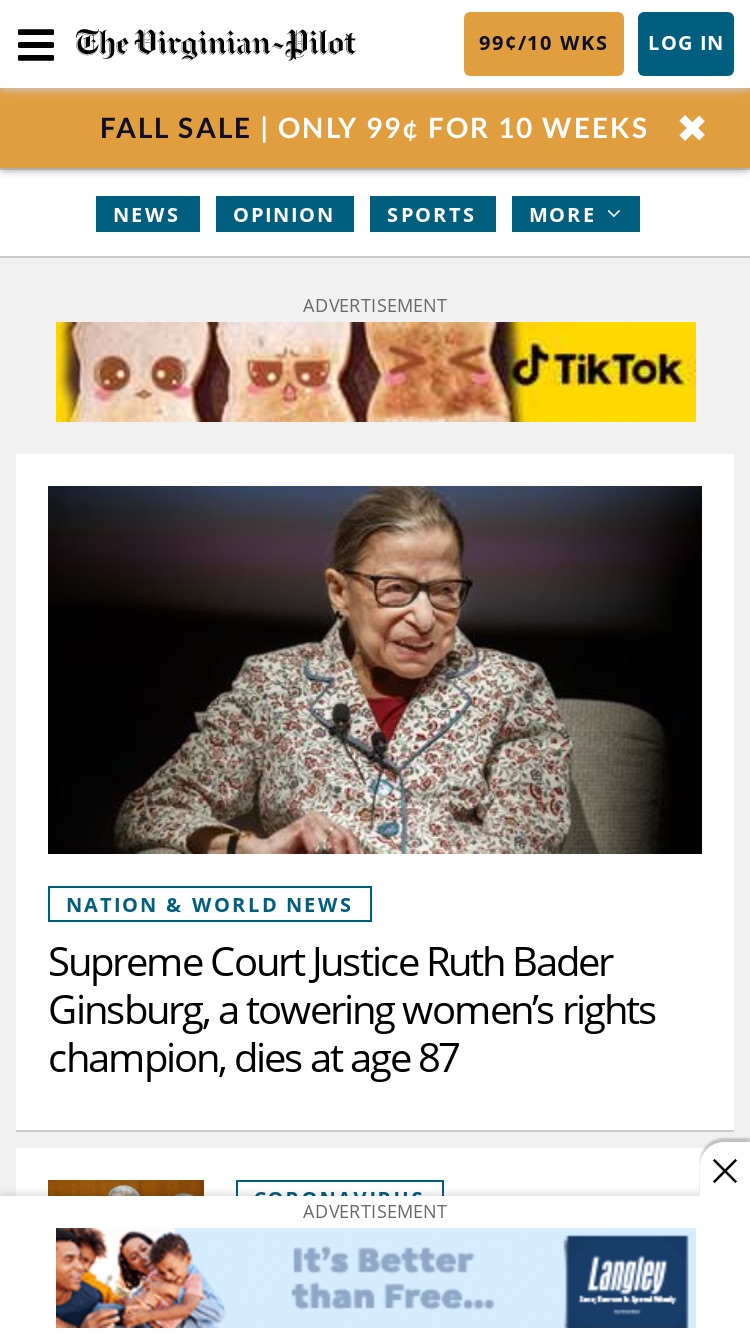Click The Virginian-Pilot logo
The height and width of the screenshot is (1334, 750).
pyautogui.click(x=216, y=44)
